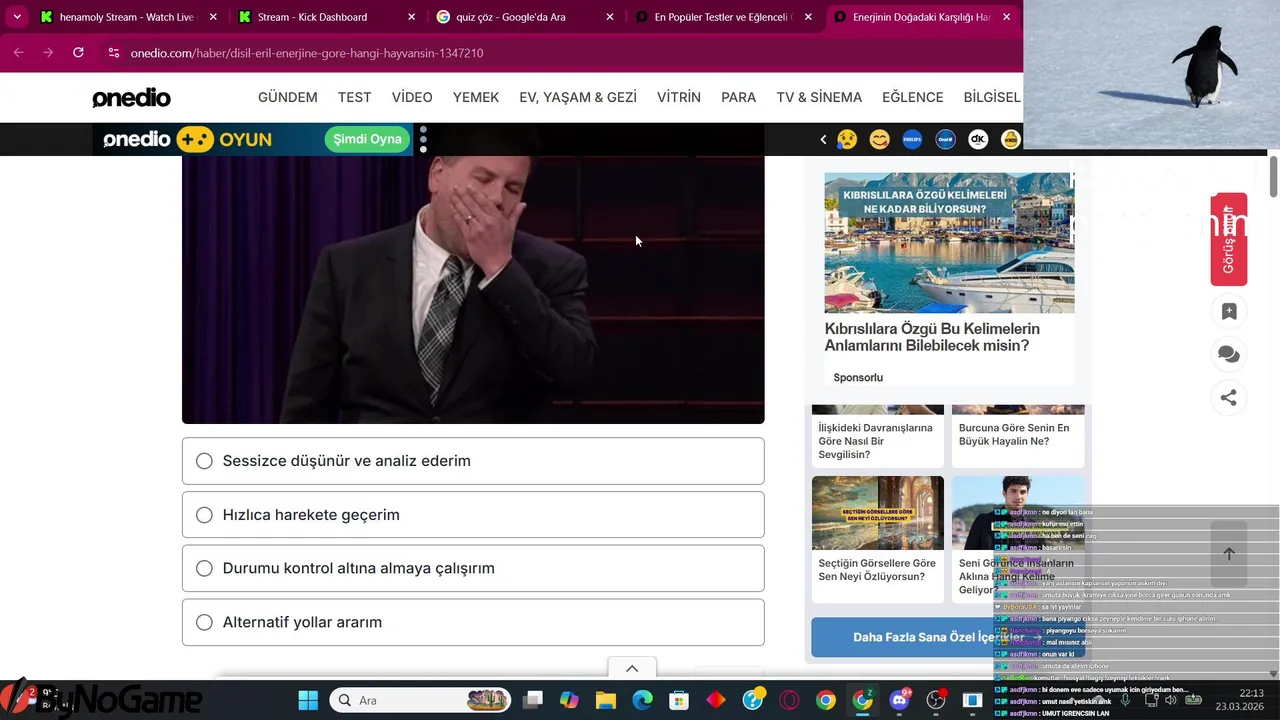Open the three-dot menu in Oyun banner

[x=423, y=139]
